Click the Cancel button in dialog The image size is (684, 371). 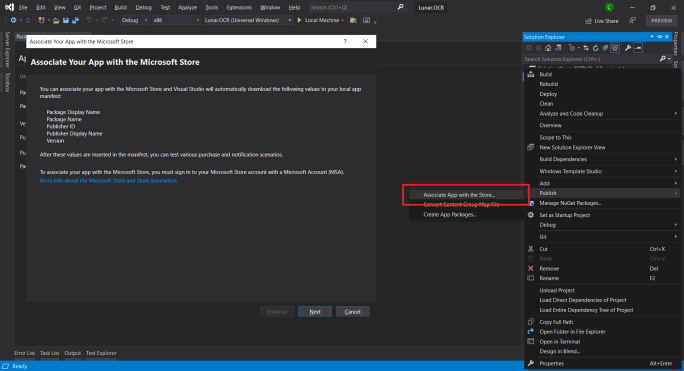coord(352,312)
